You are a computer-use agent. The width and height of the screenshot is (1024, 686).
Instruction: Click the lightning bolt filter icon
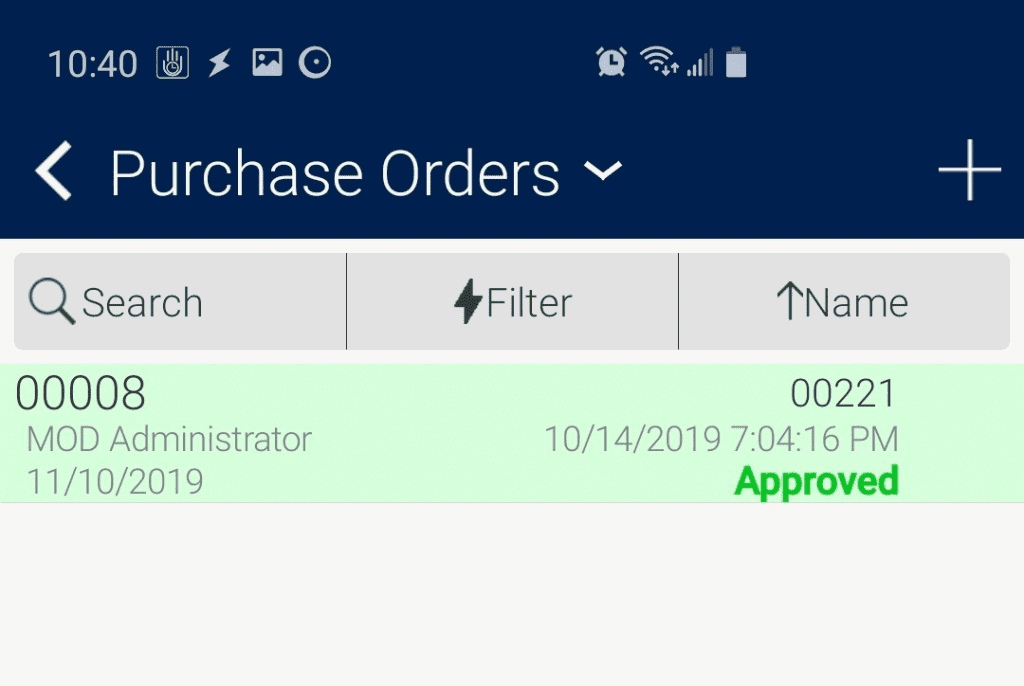pyautogui.click(x=468, y=302)
